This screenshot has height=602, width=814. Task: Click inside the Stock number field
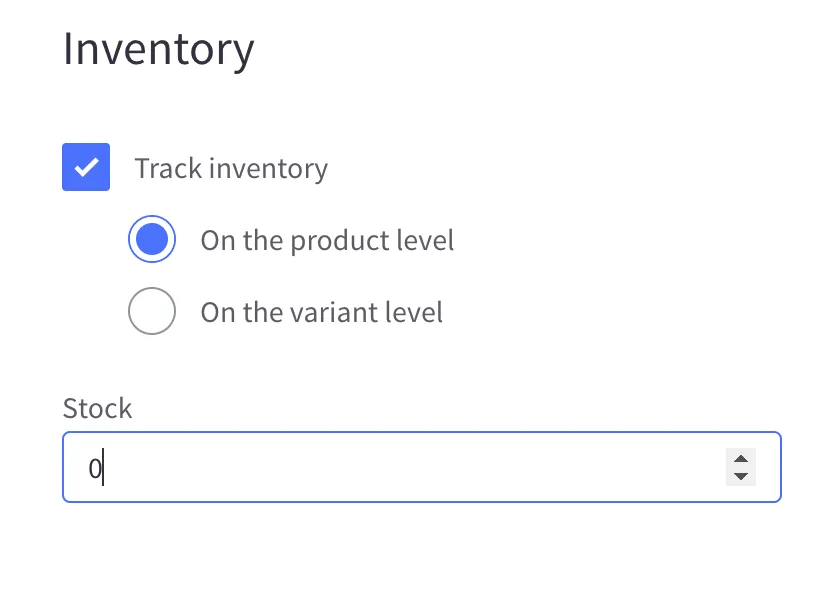[400, 467]
